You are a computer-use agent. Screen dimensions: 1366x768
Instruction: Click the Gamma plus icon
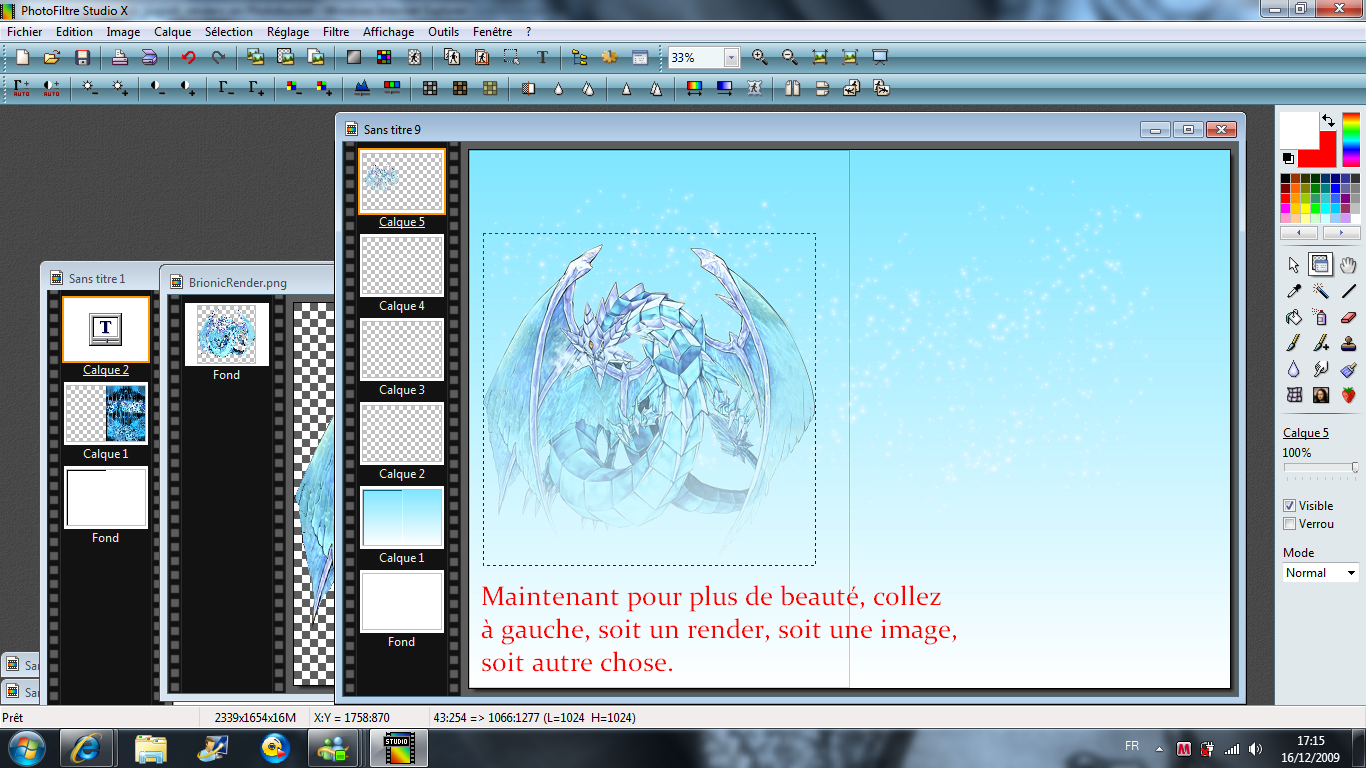tap(257, 88)
